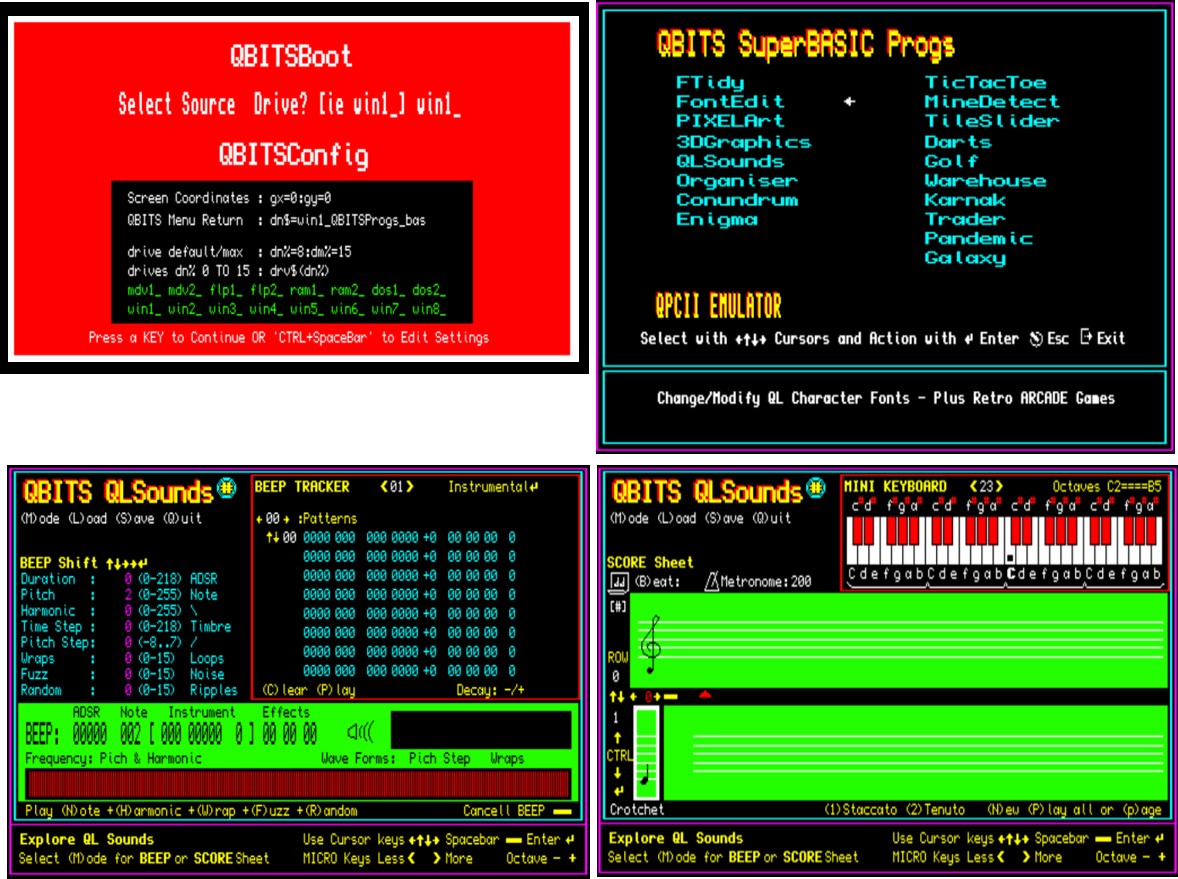Click the metronome icon next to Metronome:200
Image resolution: width=1178 pixels, height=879 pixels.
click(711, 581)
